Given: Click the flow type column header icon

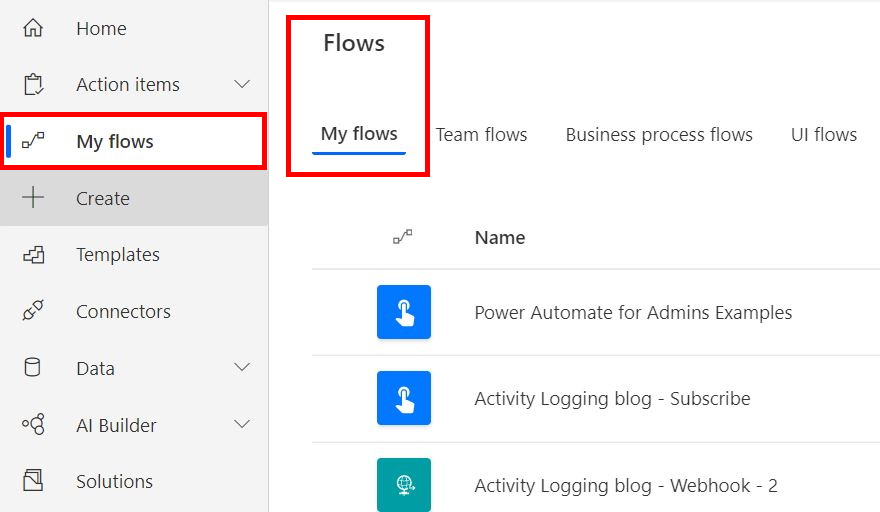Looking at the screenshot, I should (402, 237).
